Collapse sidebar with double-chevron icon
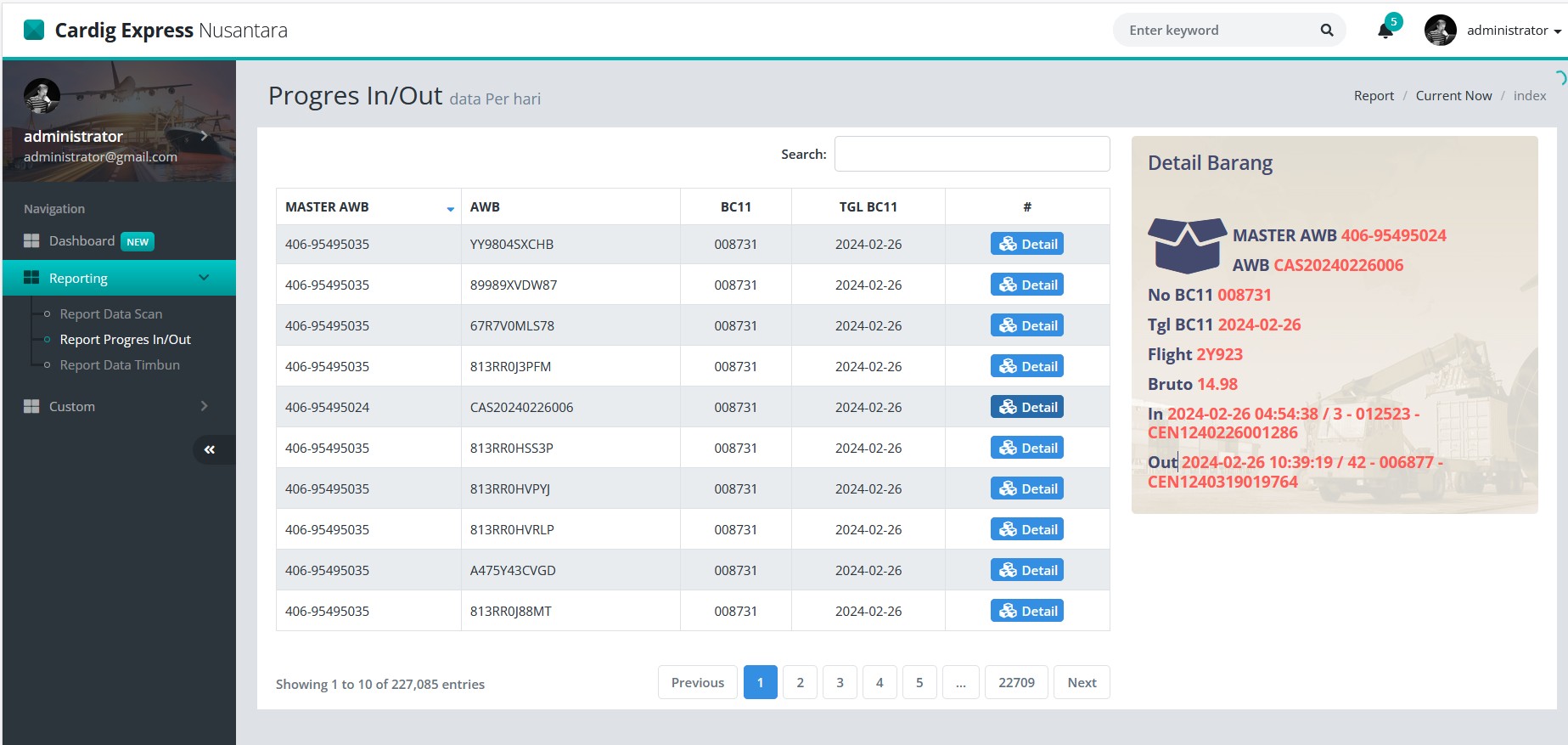 click(x=210, y=449)
